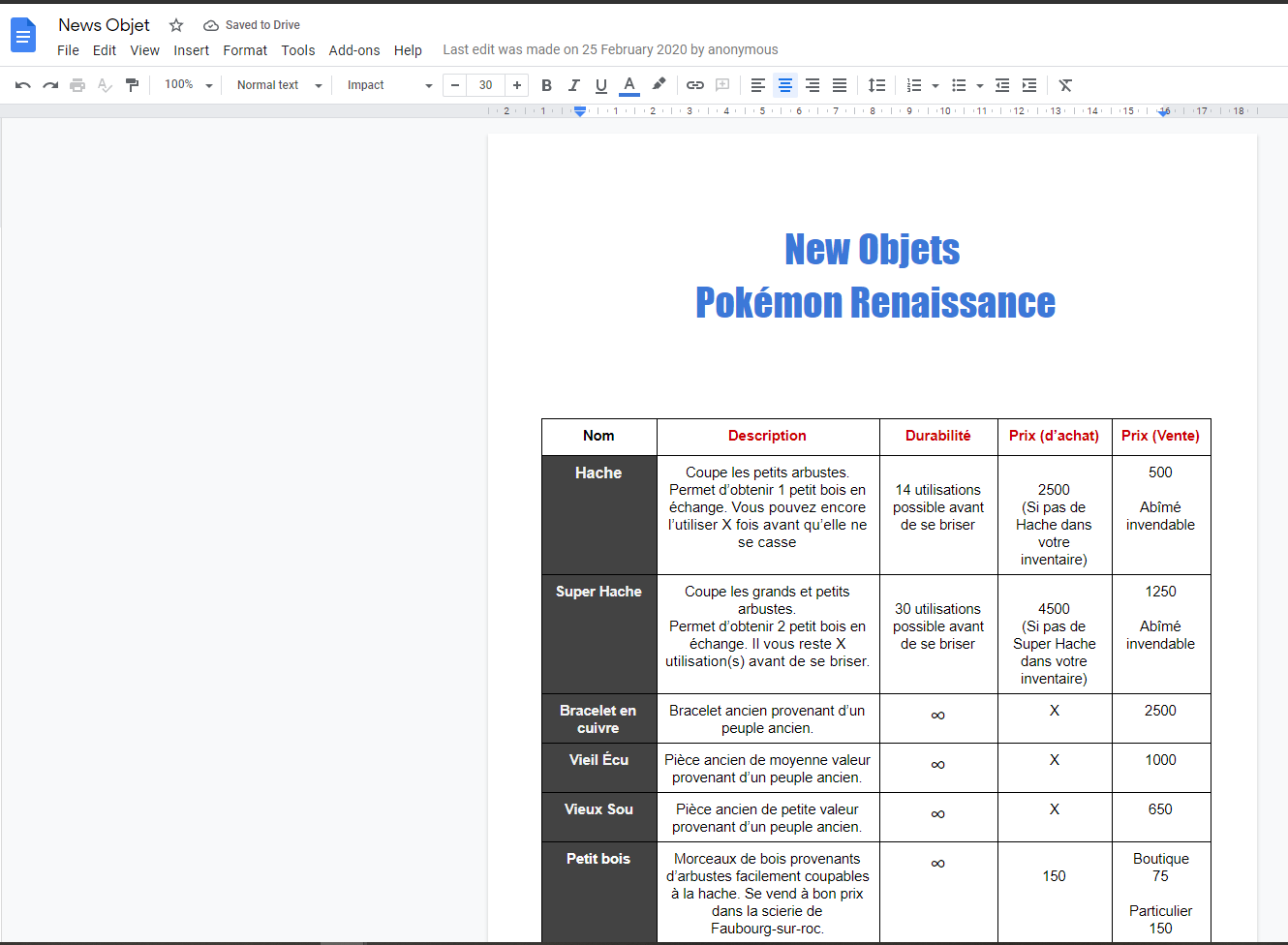Open the last edit version history link

pos(610,50)
